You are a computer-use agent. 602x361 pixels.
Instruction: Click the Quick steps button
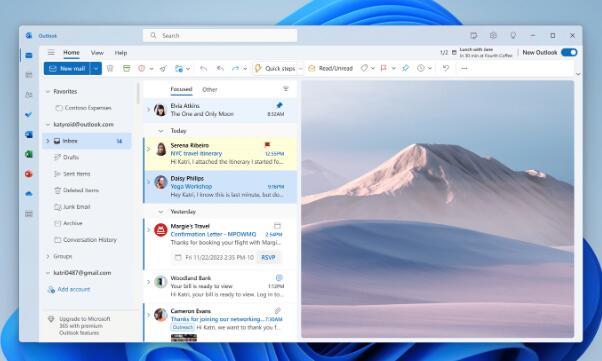coord(275,68)
